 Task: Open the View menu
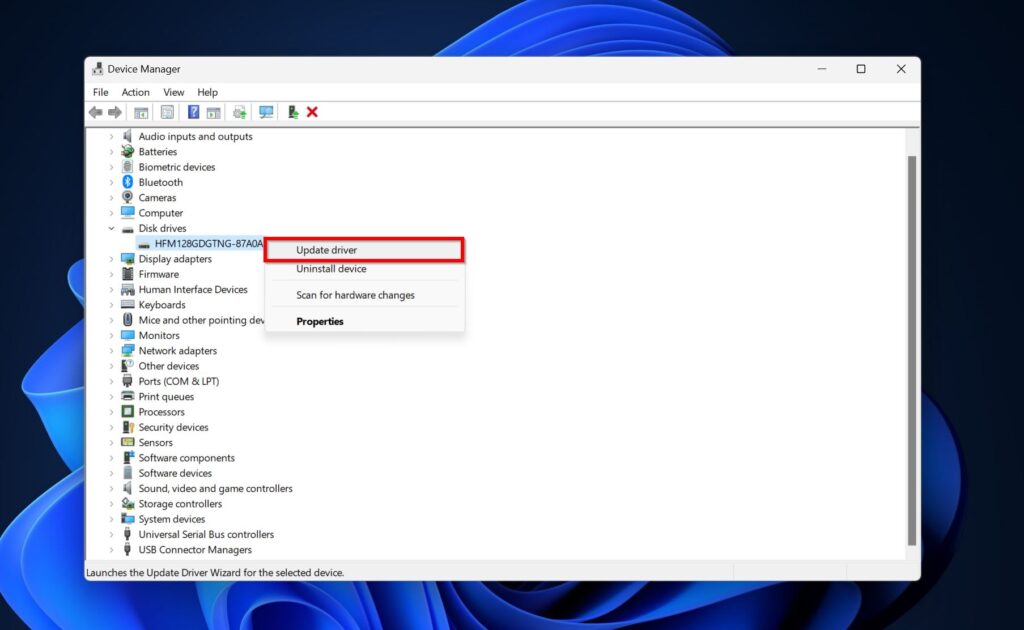point(173,91)
